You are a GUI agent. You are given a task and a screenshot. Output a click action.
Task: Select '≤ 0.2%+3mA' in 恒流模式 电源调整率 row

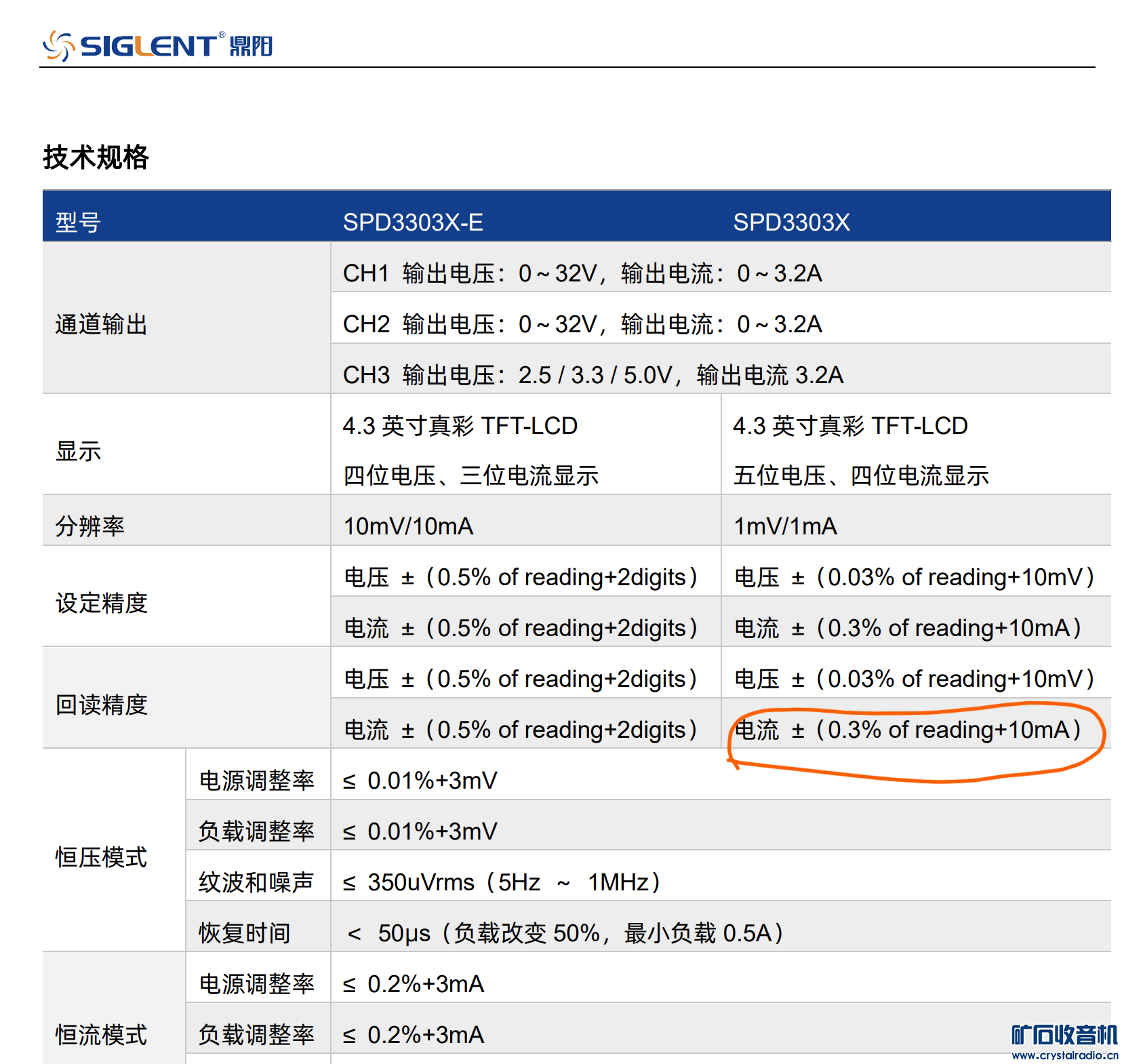(414, 984)
